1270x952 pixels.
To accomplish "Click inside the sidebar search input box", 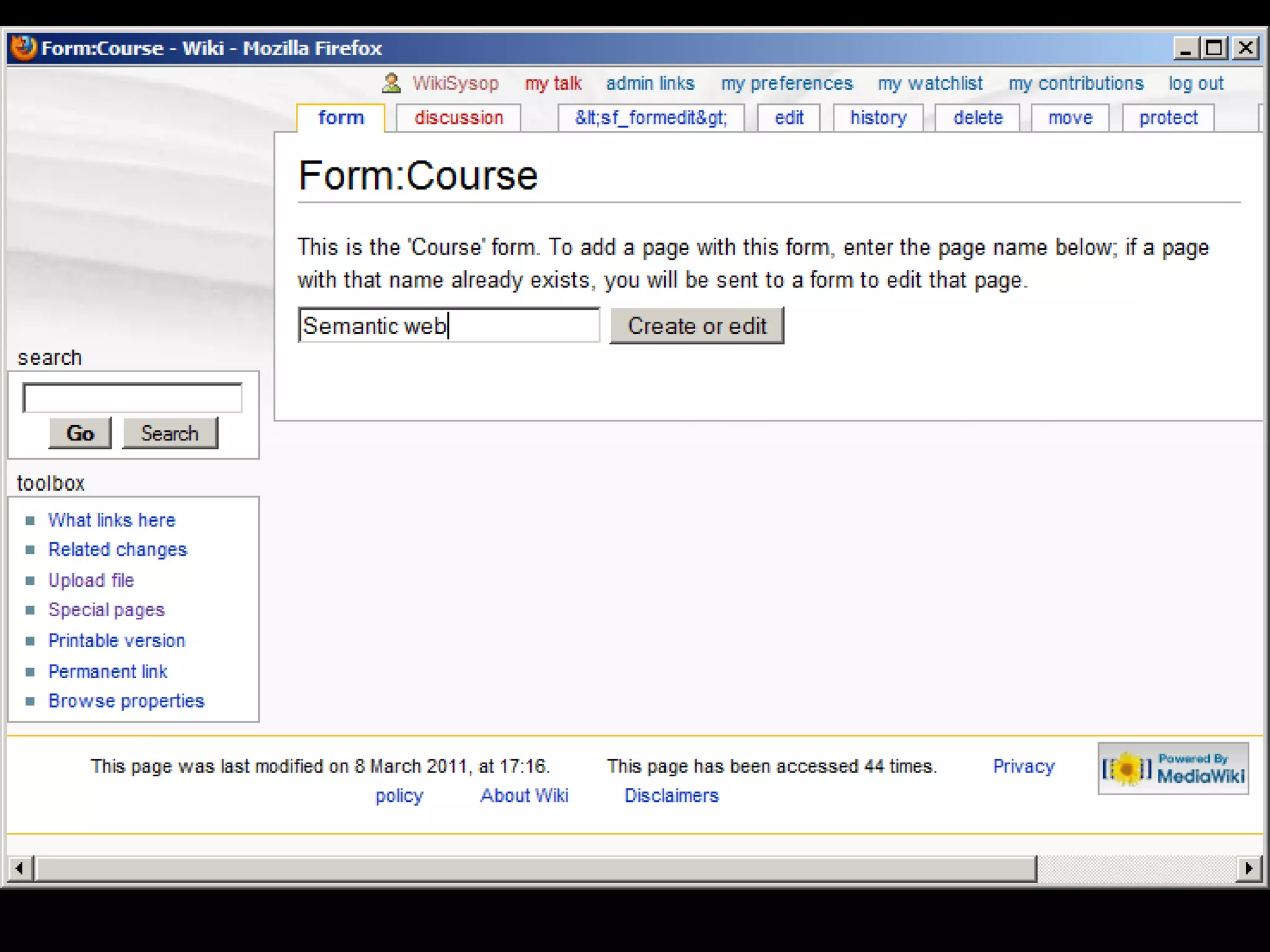I will (x=132, y=398).
